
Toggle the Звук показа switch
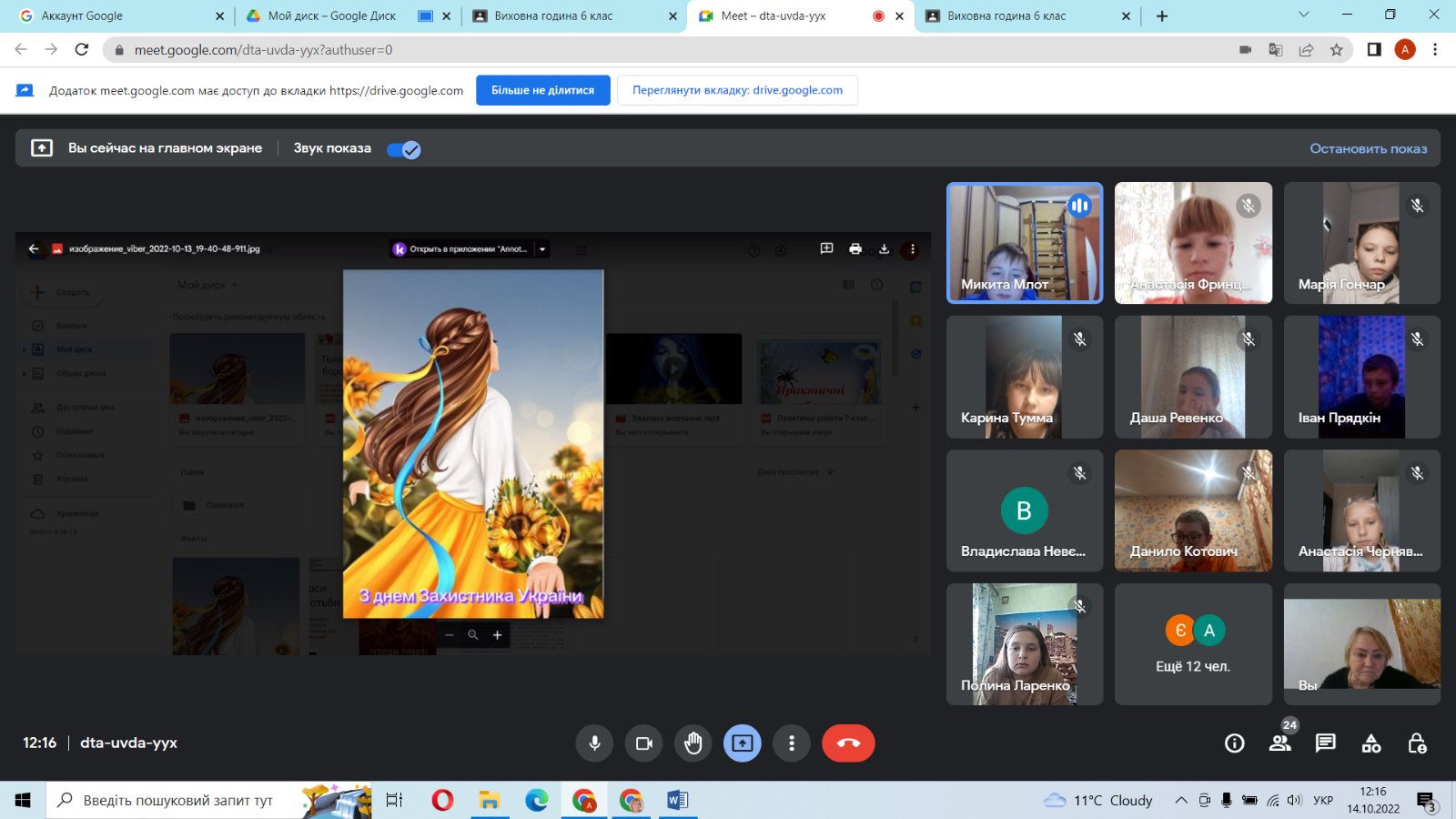click(404, 150)
